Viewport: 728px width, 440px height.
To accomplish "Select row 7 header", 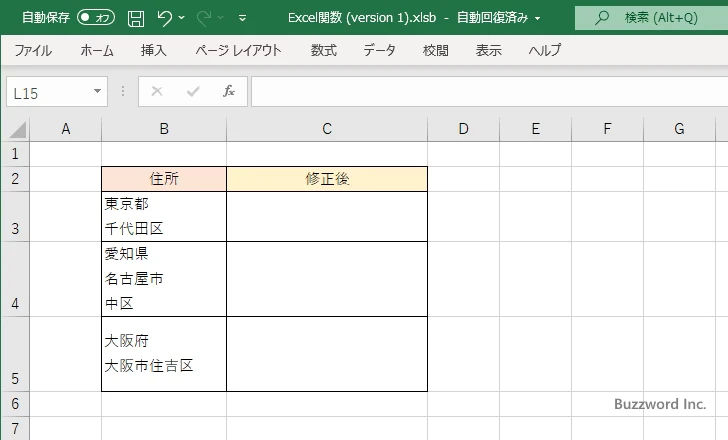I will (x=15, y=428).
